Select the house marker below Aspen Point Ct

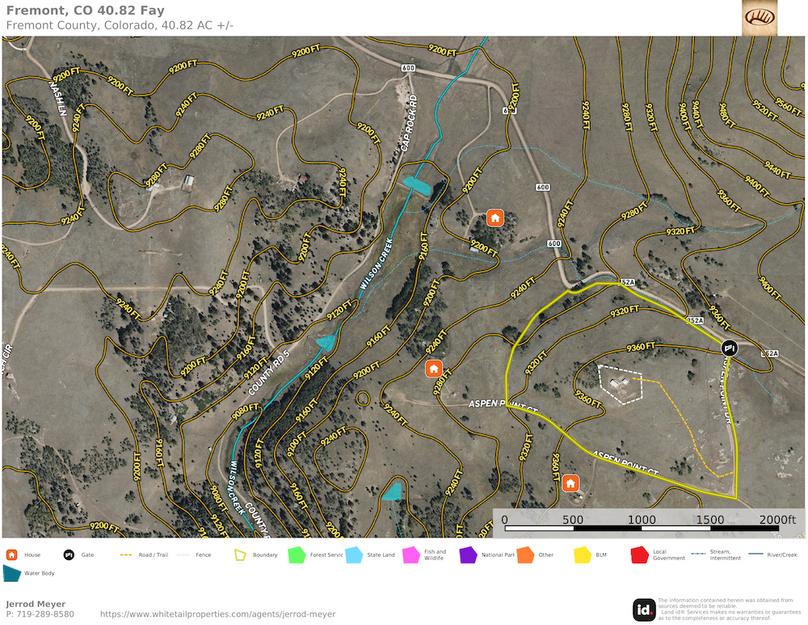569,482
